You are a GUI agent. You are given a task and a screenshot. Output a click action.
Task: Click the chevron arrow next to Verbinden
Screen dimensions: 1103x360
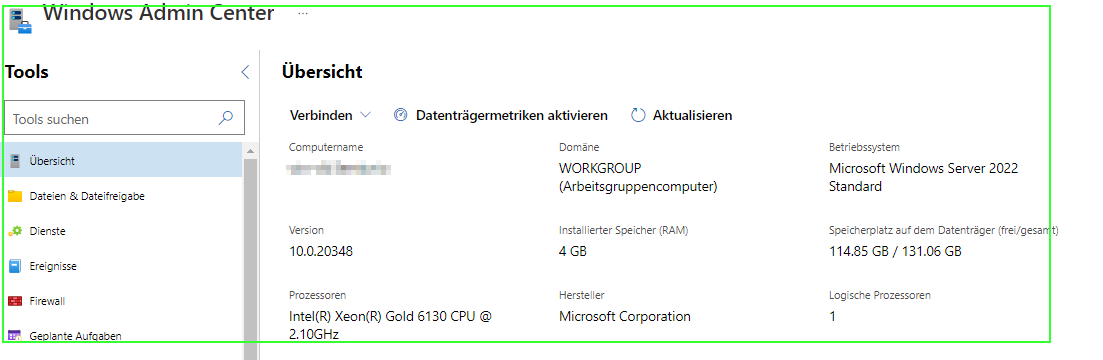tap(365, 115)
